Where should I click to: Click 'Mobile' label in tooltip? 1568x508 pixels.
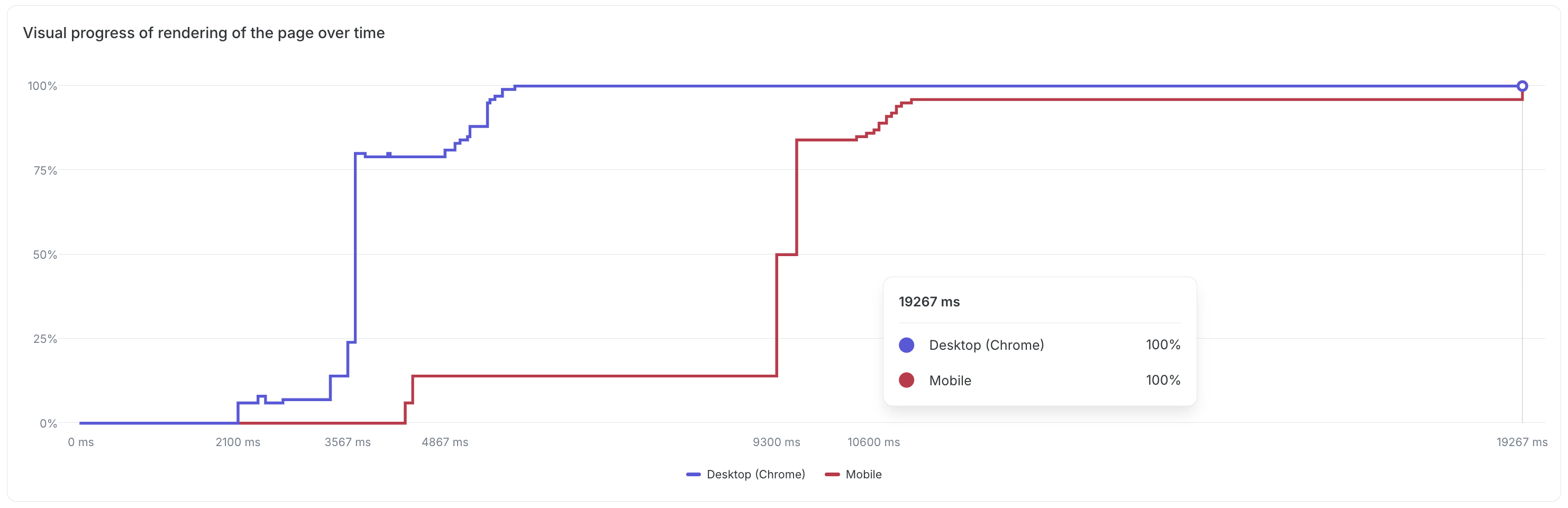click(950, 380)
